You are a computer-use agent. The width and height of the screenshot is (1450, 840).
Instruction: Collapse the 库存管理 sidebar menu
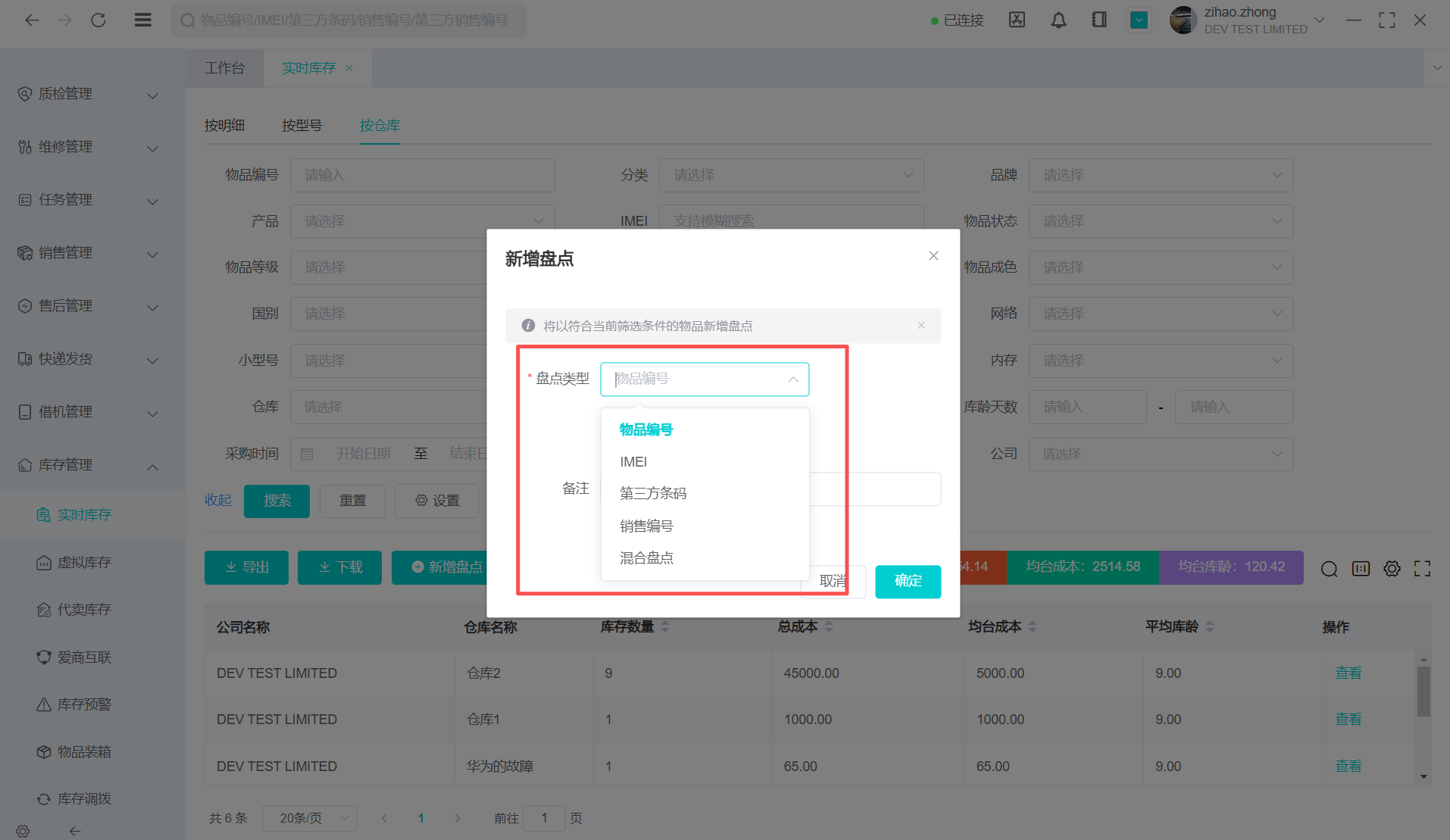click(89, 466)
